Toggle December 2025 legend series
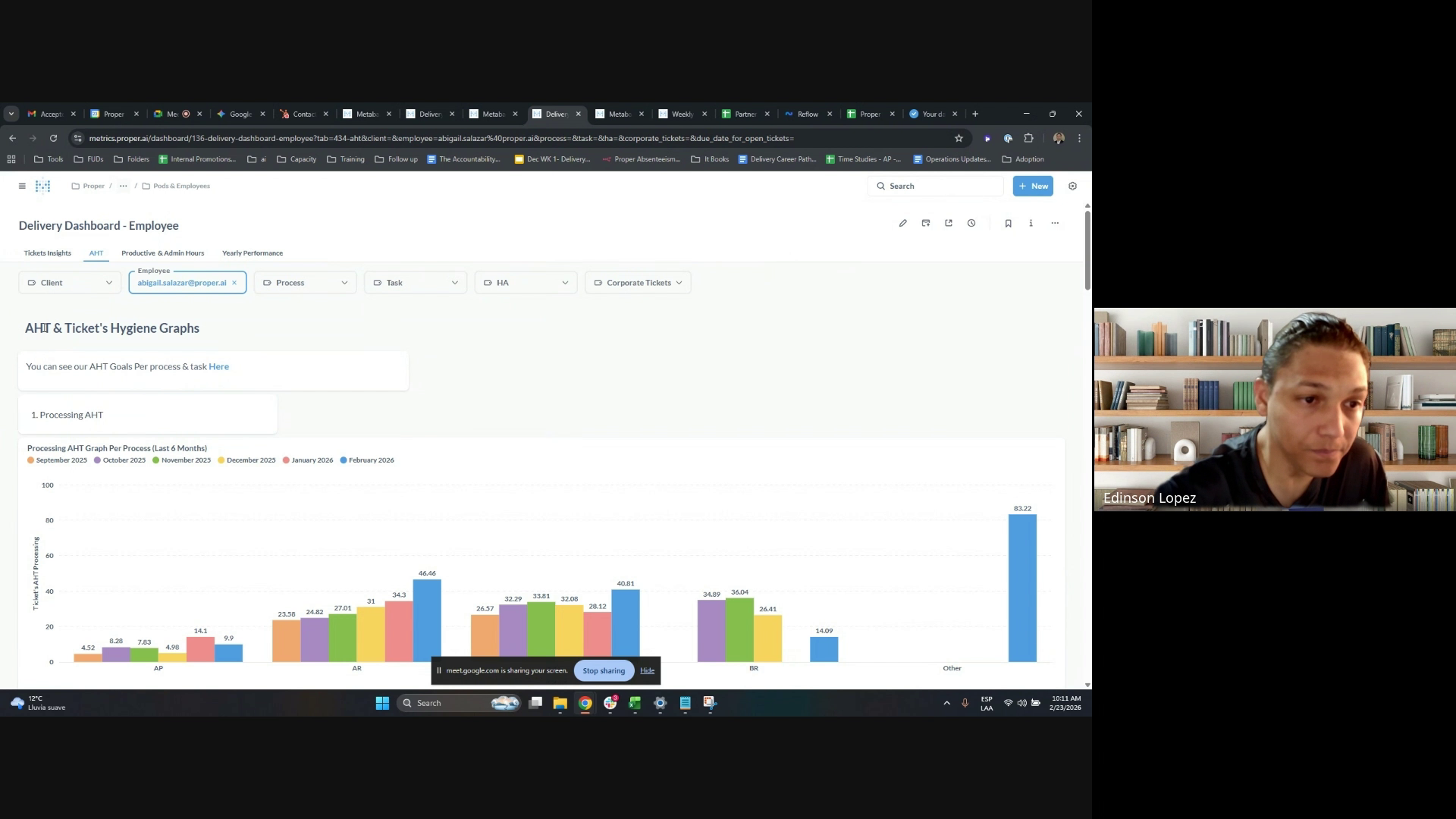 pos(246,460)
